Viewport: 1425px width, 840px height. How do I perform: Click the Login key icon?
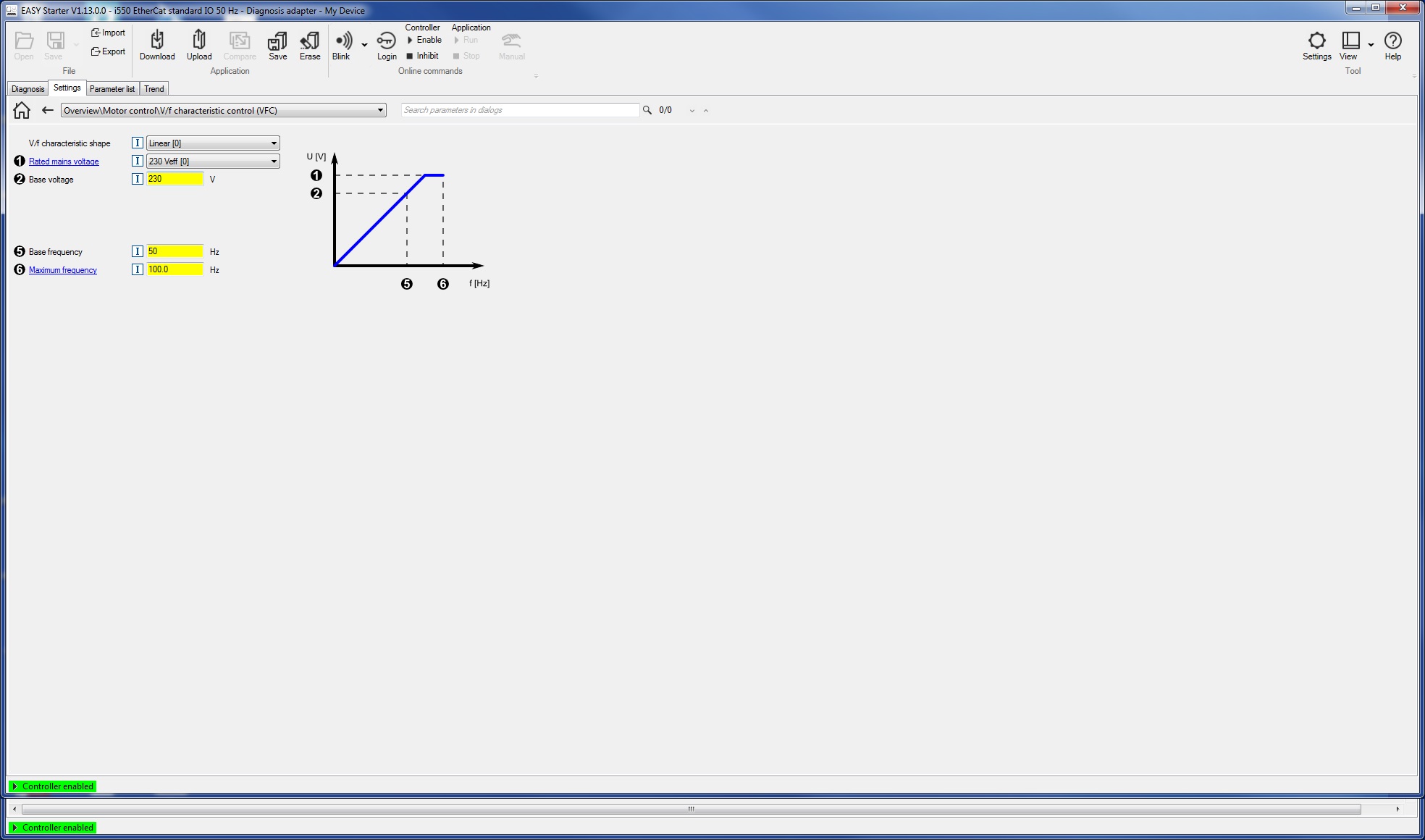[x=387, y=41]
